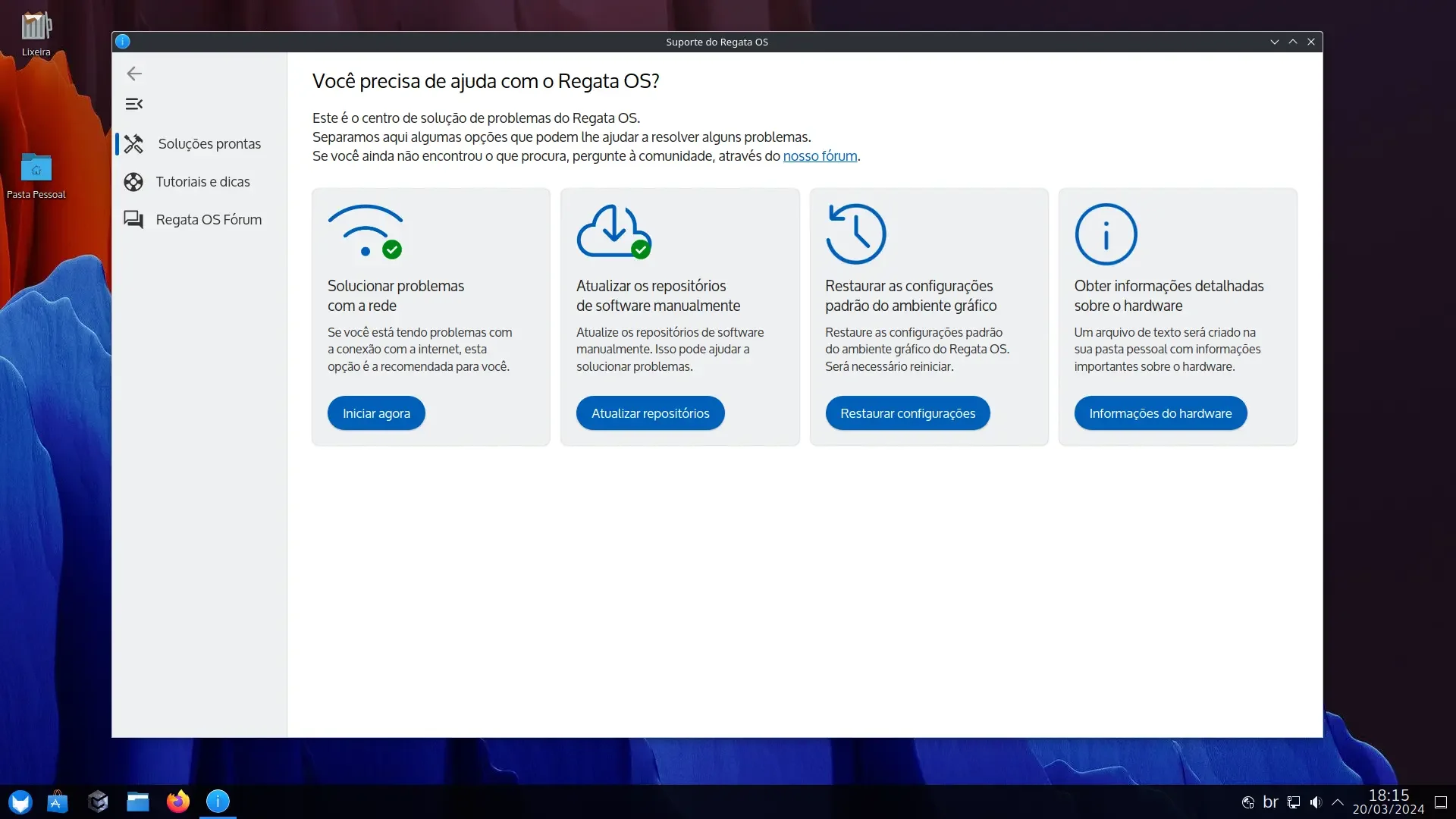Click the back arrow in sidebar
The height and width of the screenshot is (819, 1456).
(134, 74)
